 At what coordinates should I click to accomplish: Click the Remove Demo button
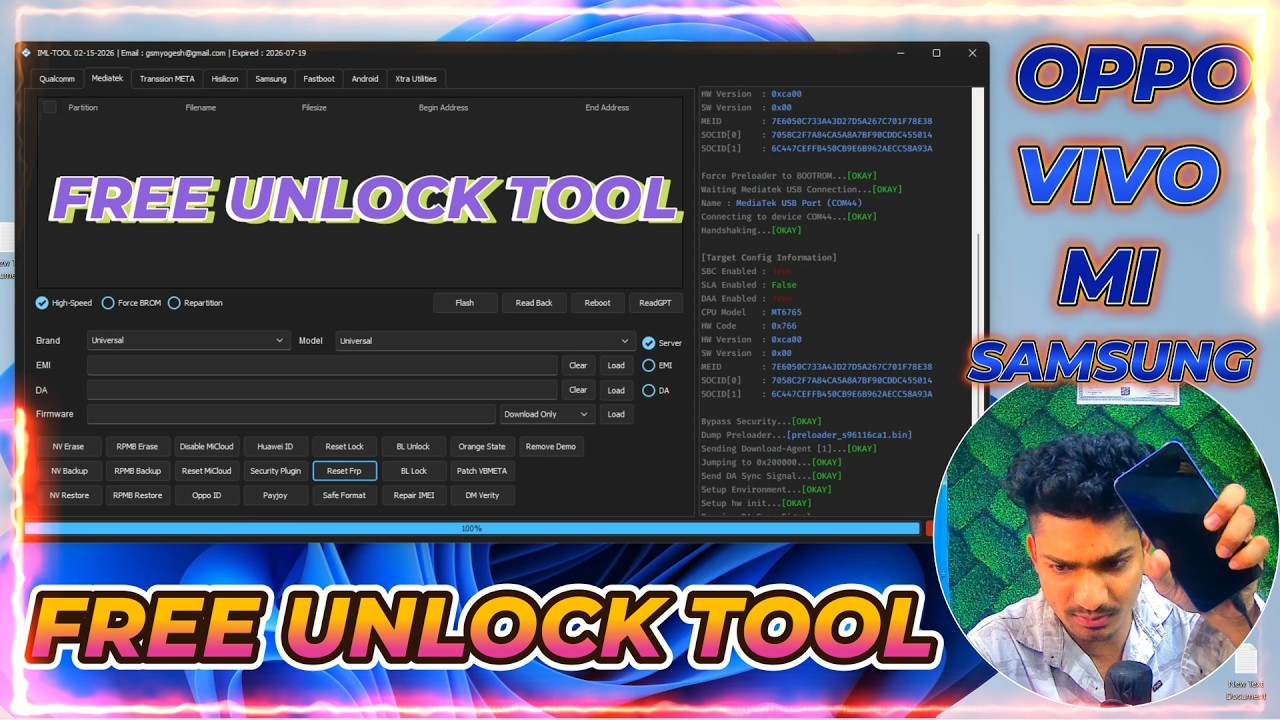click(x=551, y=447)
